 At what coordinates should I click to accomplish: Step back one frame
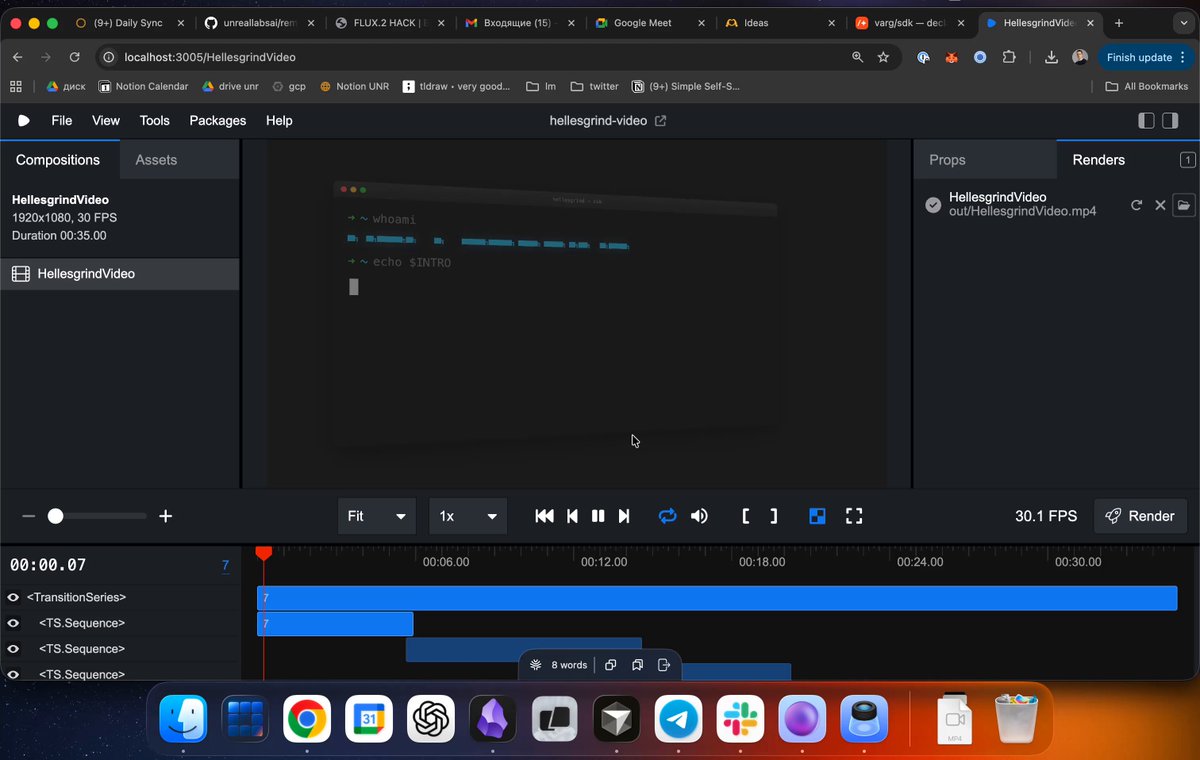pyautogui.click(x=572, y=516)
